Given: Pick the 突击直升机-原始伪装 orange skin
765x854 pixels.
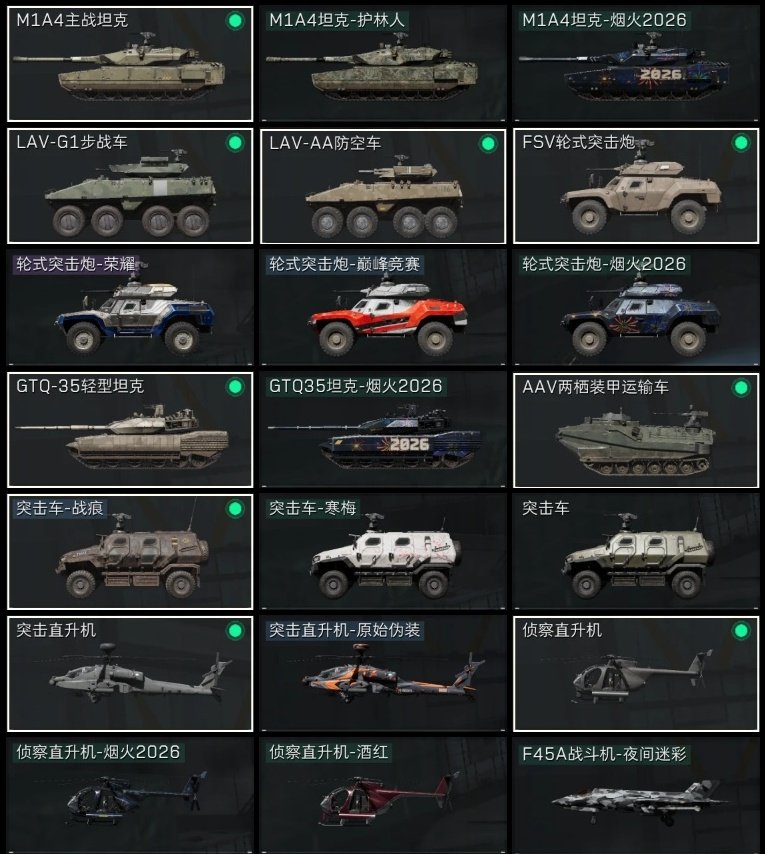Looking at the screenshot, I should pyautogui.click(x=383, y=674).
